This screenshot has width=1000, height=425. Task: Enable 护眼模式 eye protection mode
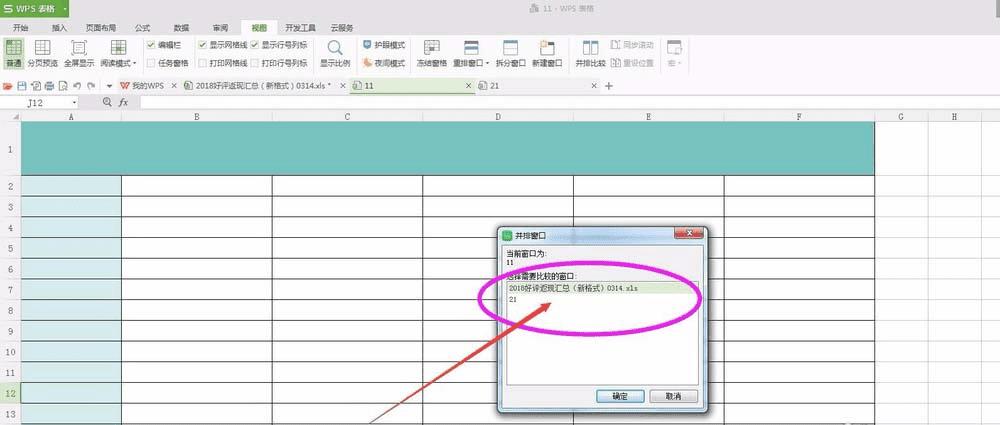click(384, 45)
